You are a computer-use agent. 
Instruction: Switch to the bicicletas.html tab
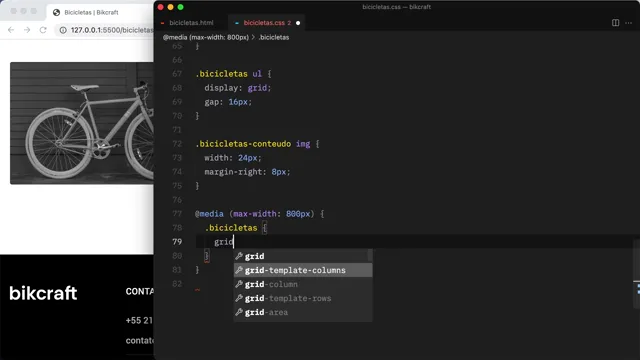pyautogui.click(x=191, y=23)
